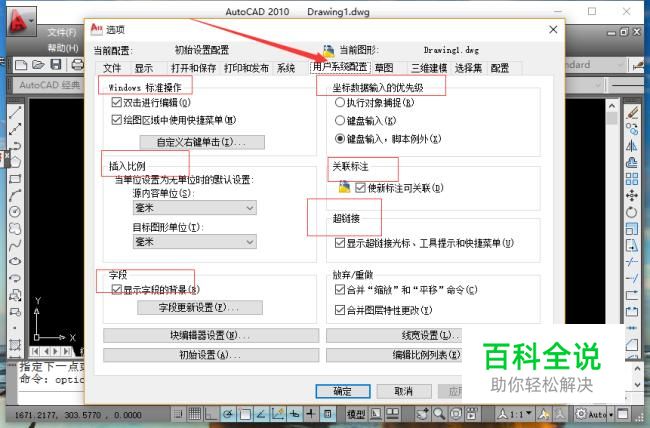Switch to 系统 tab
The image size is (650, 428).
286,68
